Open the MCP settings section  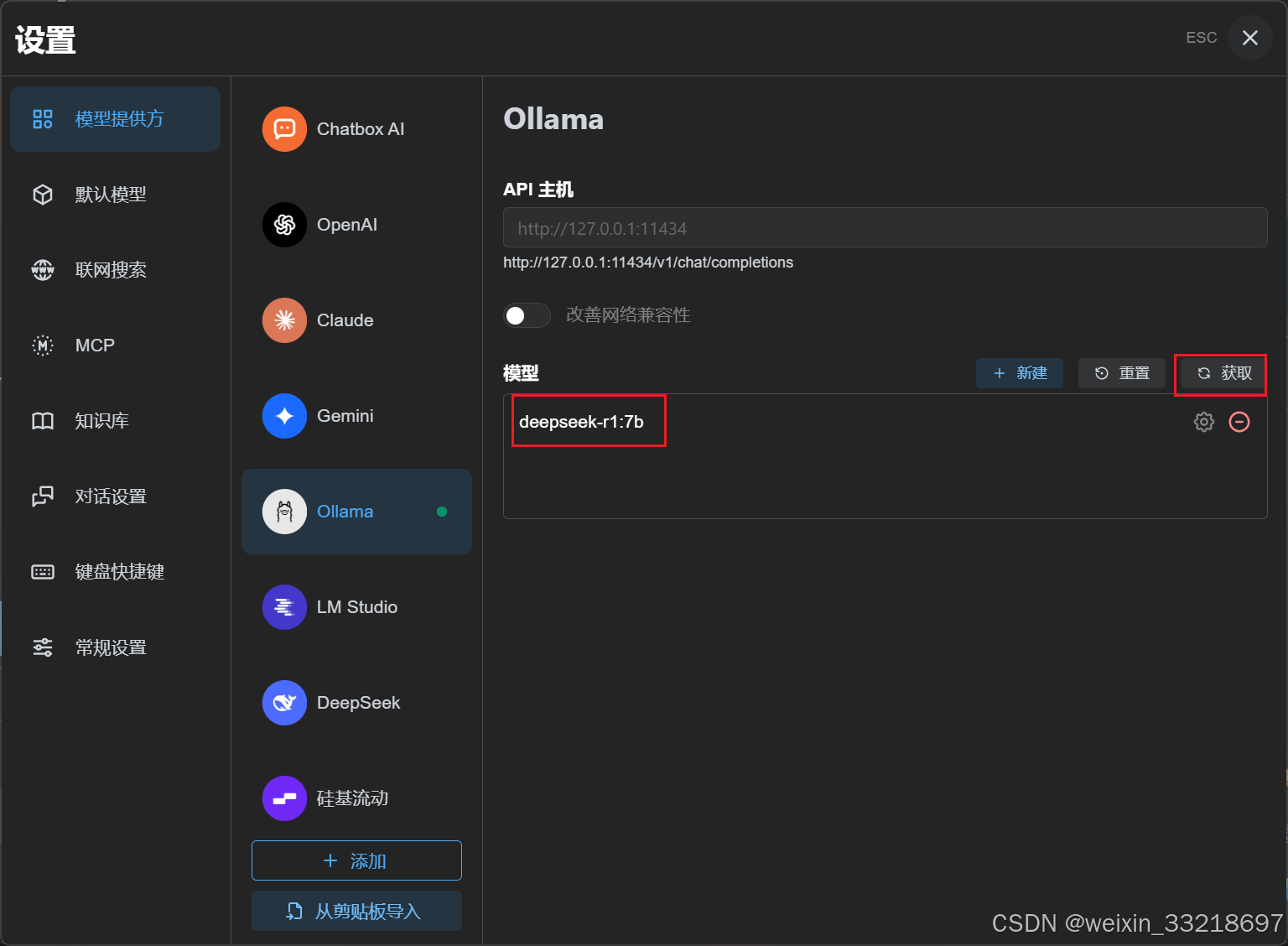[115, 346]
